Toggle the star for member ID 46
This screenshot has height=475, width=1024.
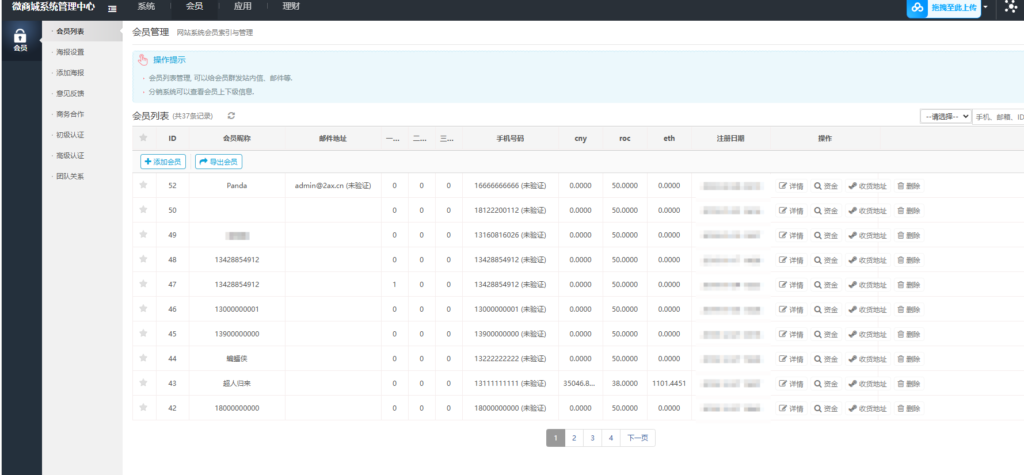pyautogui.click(x=144, y=309)
